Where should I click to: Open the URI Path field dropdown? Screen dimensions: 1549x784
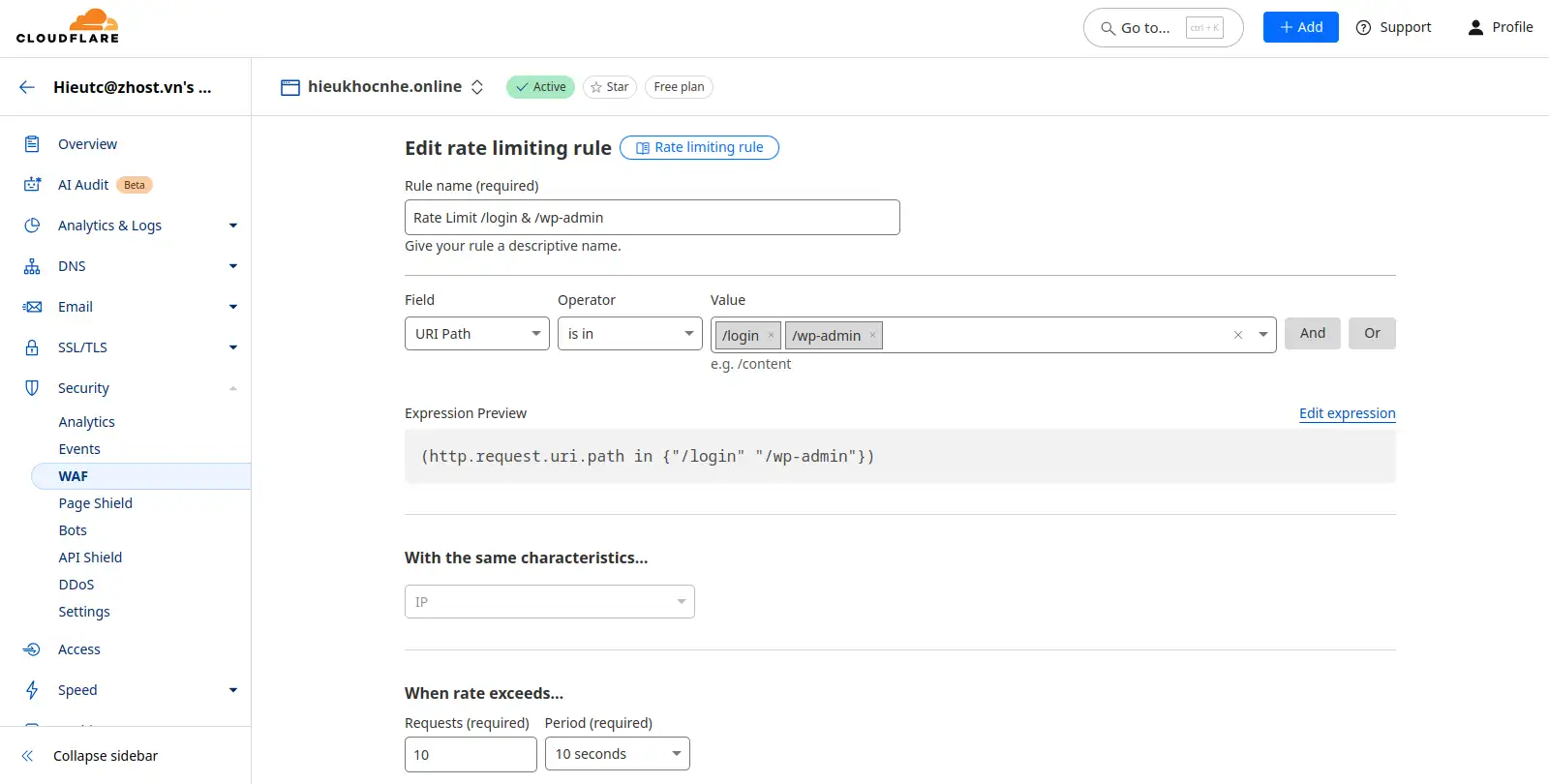point(476,334)
